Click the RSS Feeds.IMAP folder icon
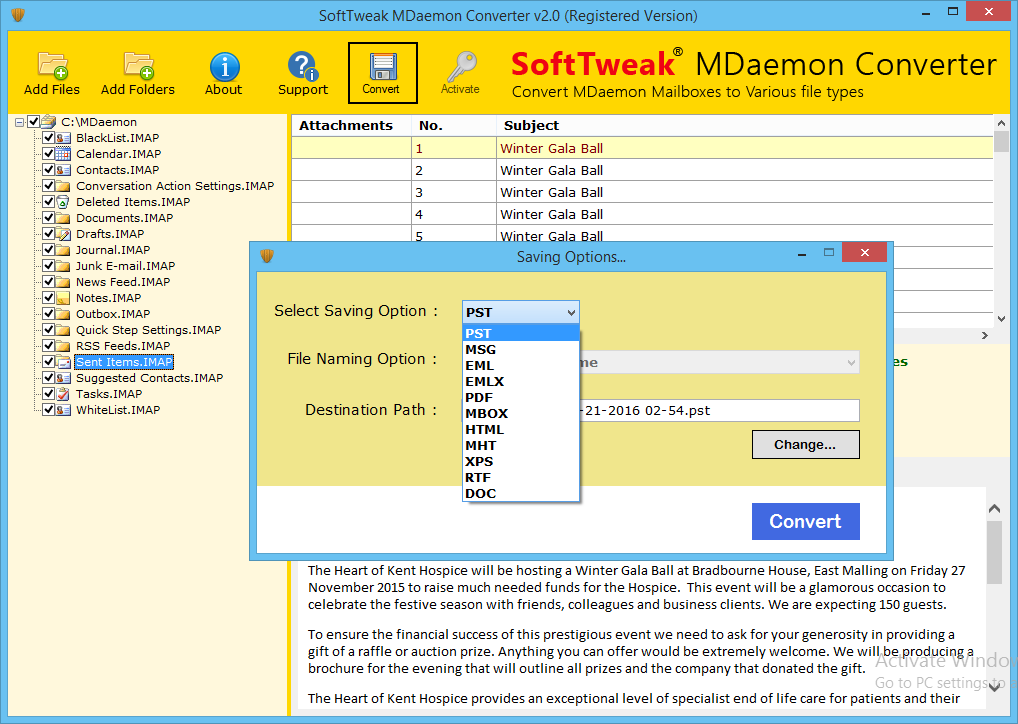The height and width of the screenshot is (724, 1018). (63, 346)
